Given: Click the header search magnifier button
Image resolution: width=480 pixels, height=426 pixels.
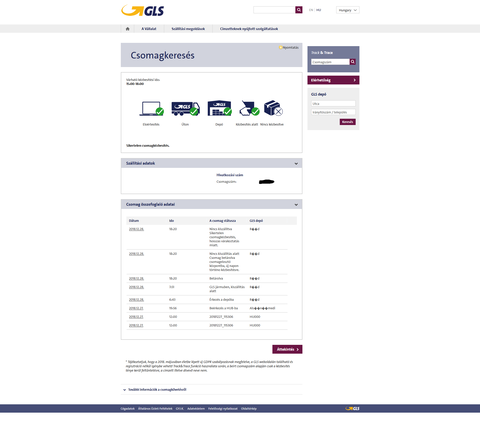Looking at the screenshot, I should pos(299,10).
